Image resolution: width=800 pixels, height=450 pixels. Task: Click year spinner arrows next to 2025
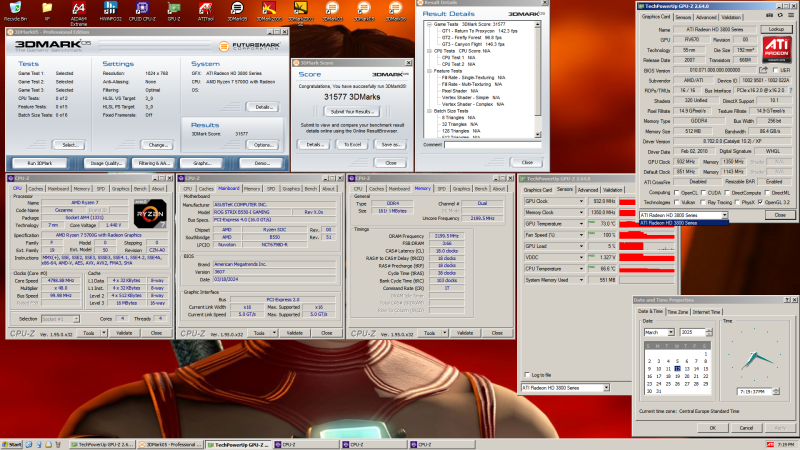tap(709, 332)
